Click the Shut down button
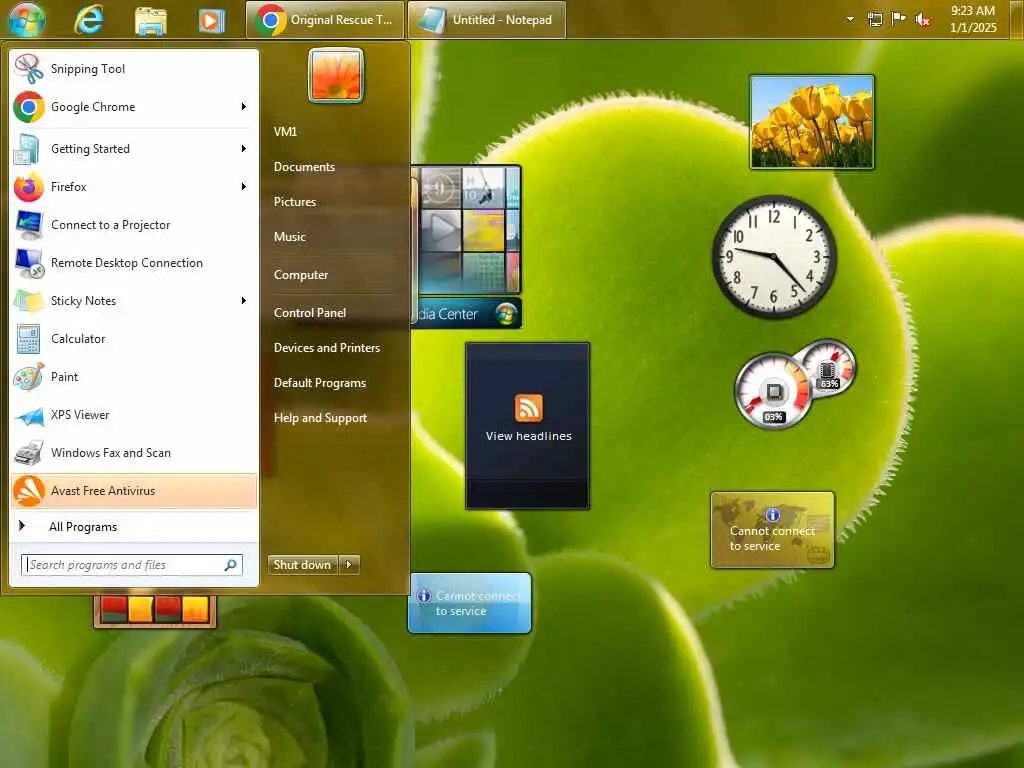The height and width of the screenshot is (768, 1024). point(302,565)
